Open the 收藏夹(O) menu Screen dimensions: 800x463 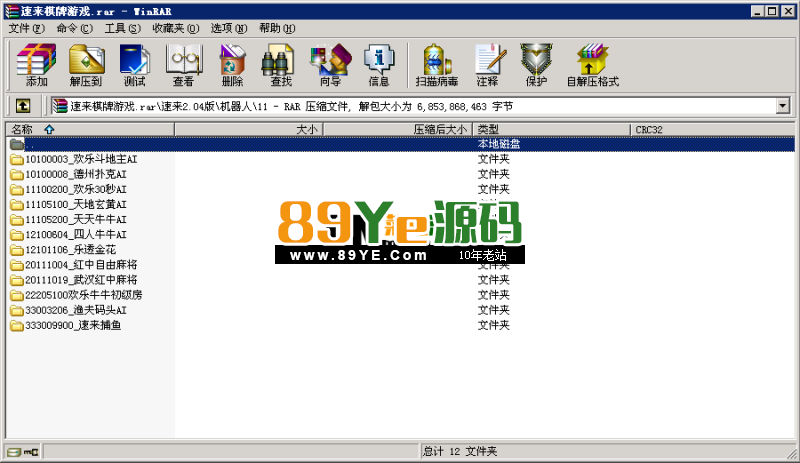[x=176, y=28]
